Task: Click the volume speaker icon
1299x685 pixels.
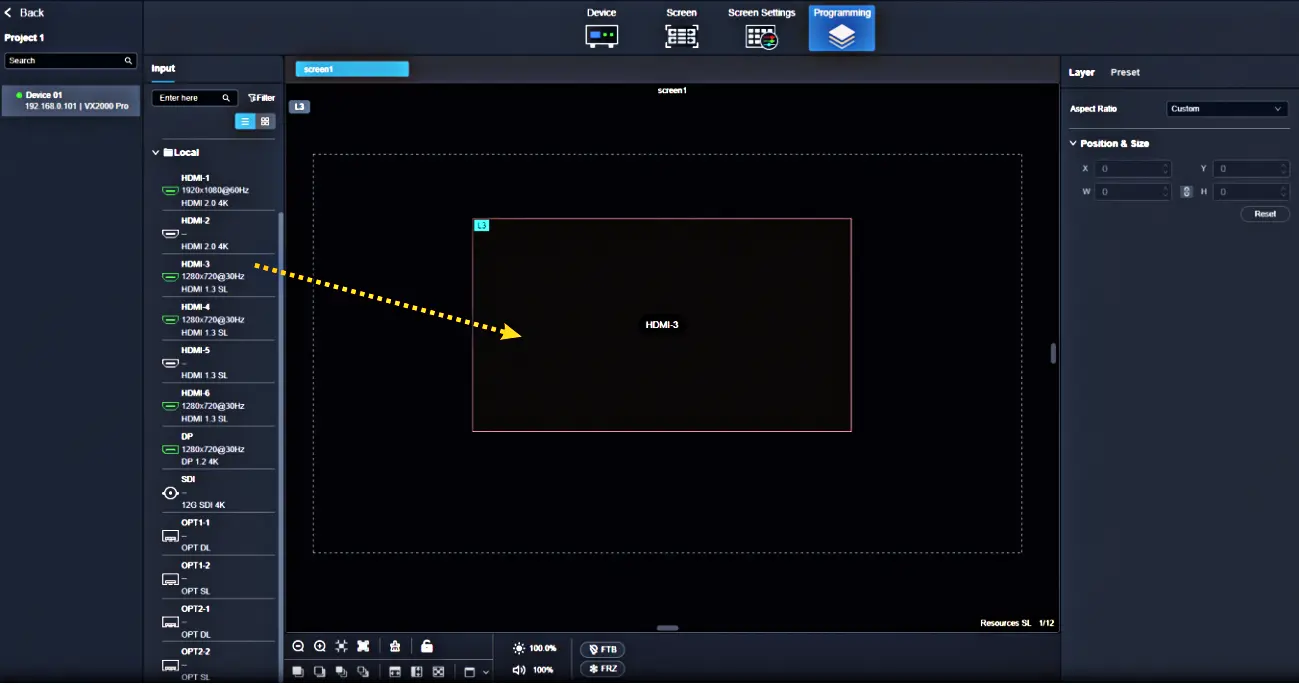Action: point(518,670)
